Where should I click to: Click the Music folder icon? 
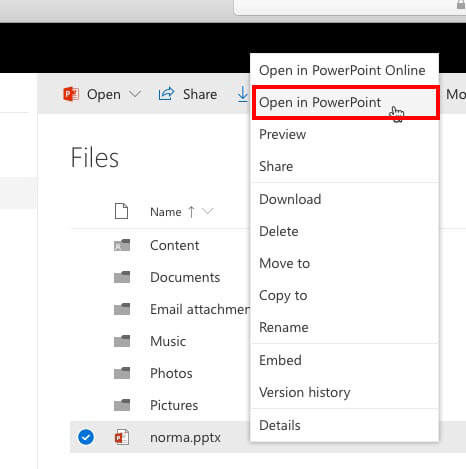(x=122, y=341)
